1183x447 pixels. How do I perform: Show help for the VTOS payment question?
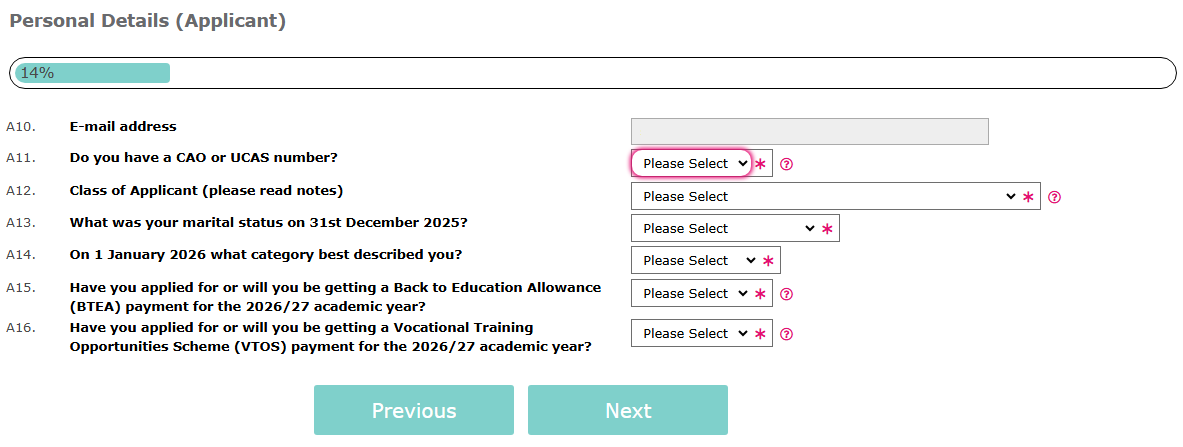tap(786, 334)
